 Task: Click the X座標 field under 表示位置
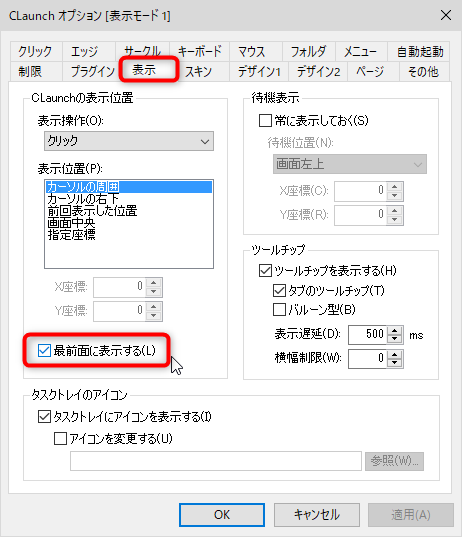pyautogui.click(x=119, y=287)
